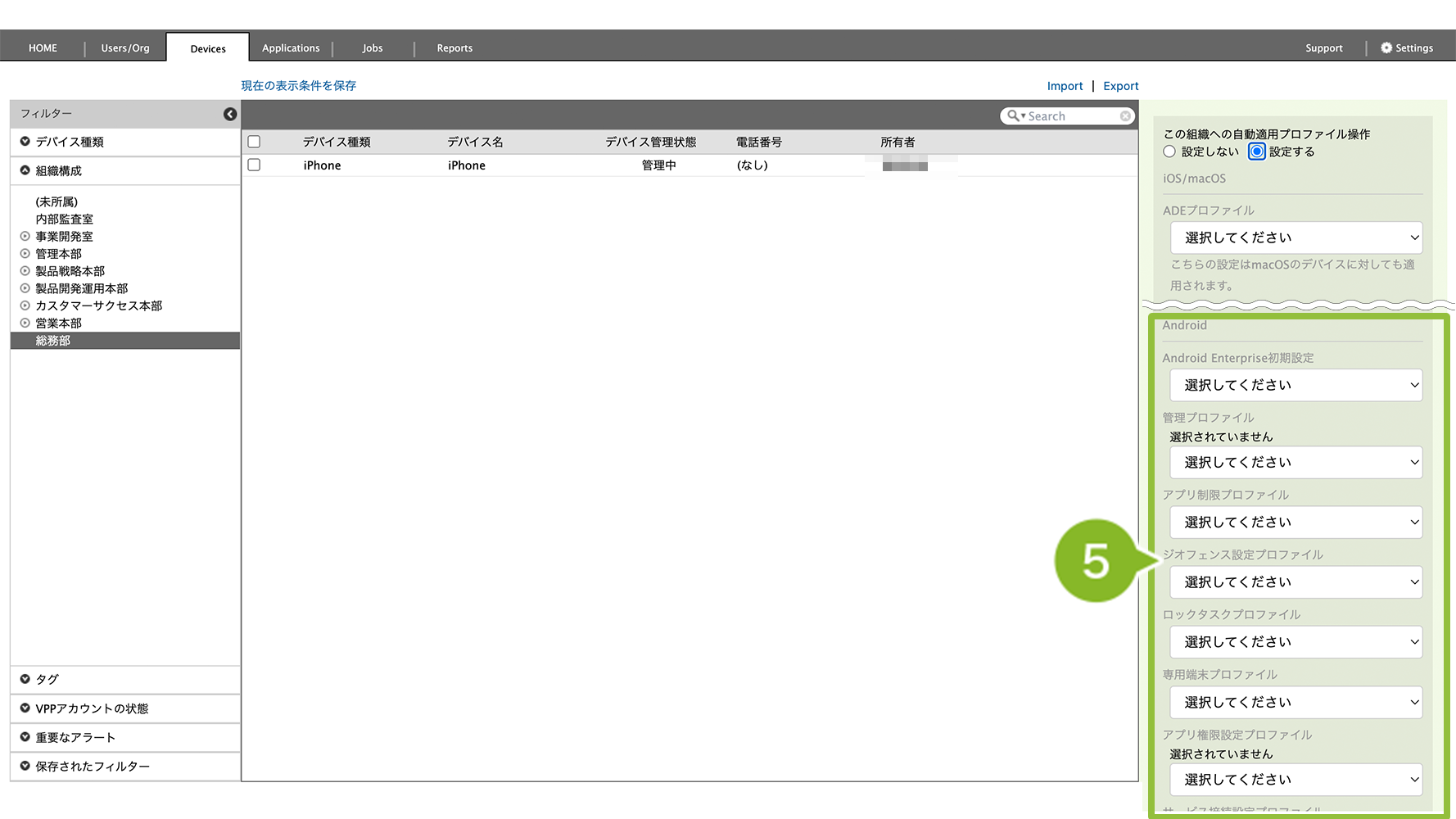Open the ジオフェンス設定プロファイル dropdown
This screenshot has width=1456, height=819.
[x=1295, y=582]
